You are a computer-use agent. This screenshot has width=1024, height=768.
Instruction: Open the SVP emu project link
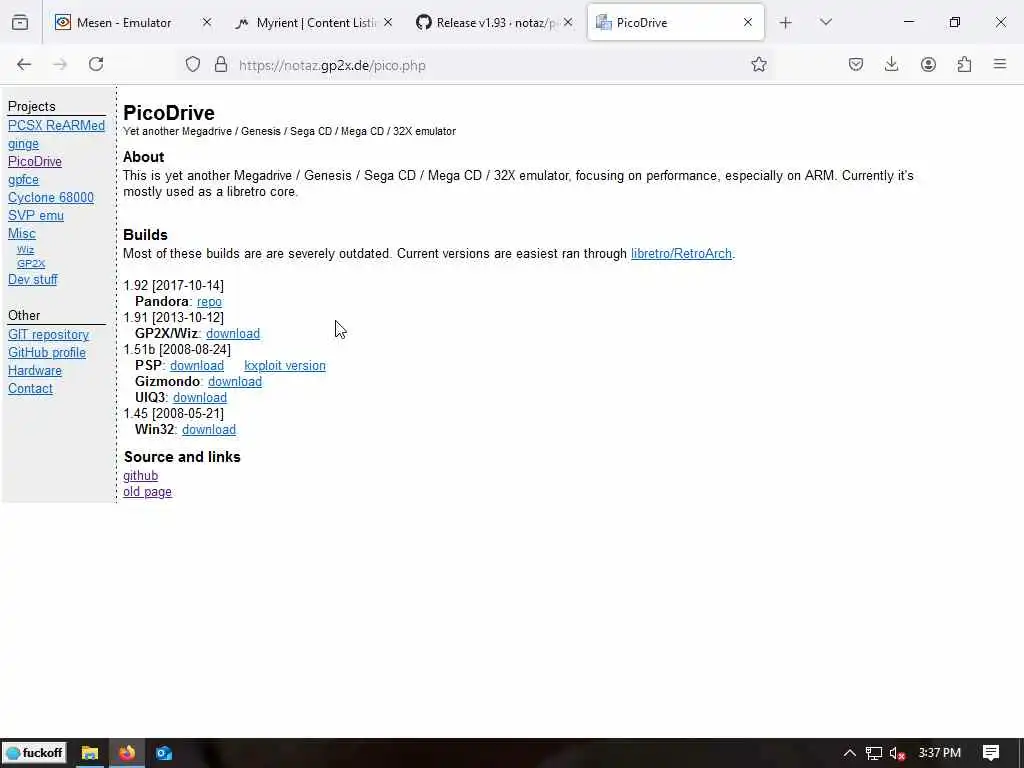(36, 216)
